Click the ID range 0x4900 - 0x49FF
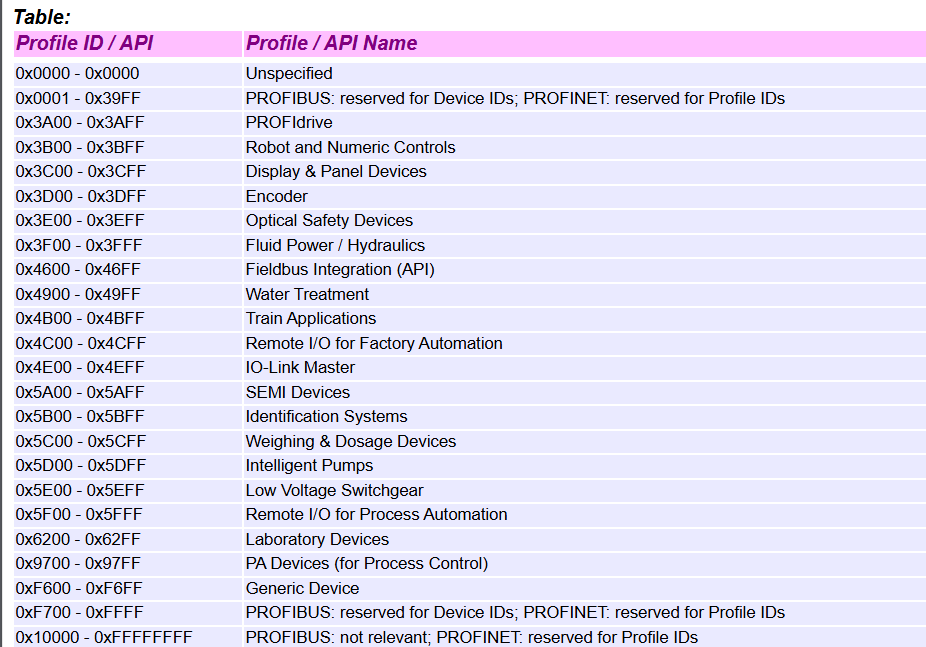 [x=78, y=294]
